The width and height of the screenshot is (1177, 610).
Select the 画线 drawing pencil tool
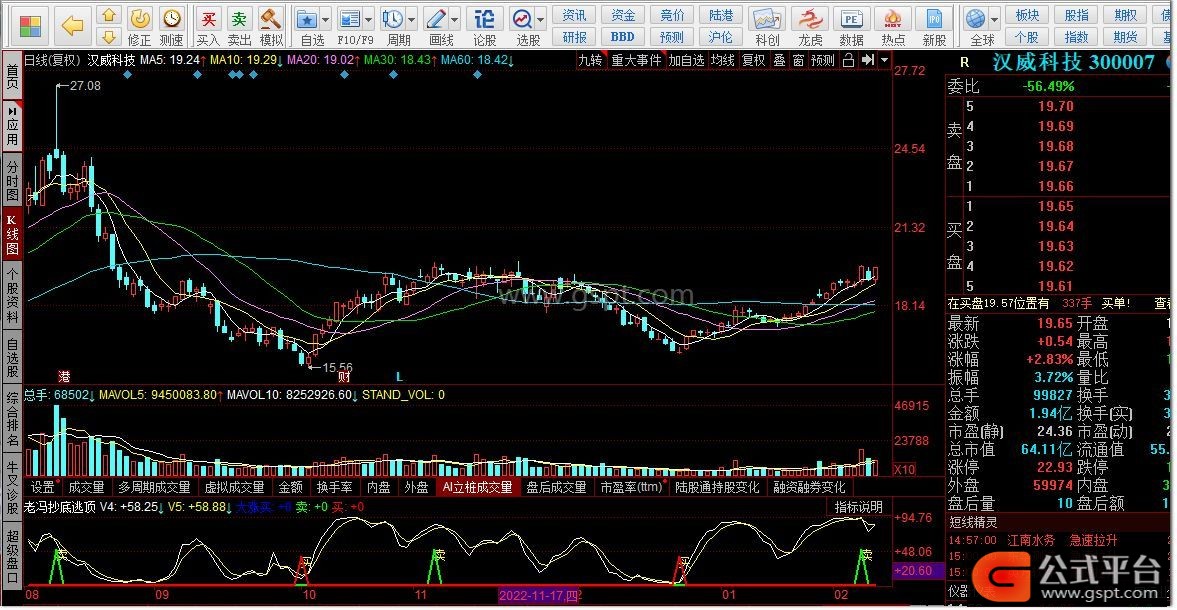pyautogui.click(x=436, y=19)
